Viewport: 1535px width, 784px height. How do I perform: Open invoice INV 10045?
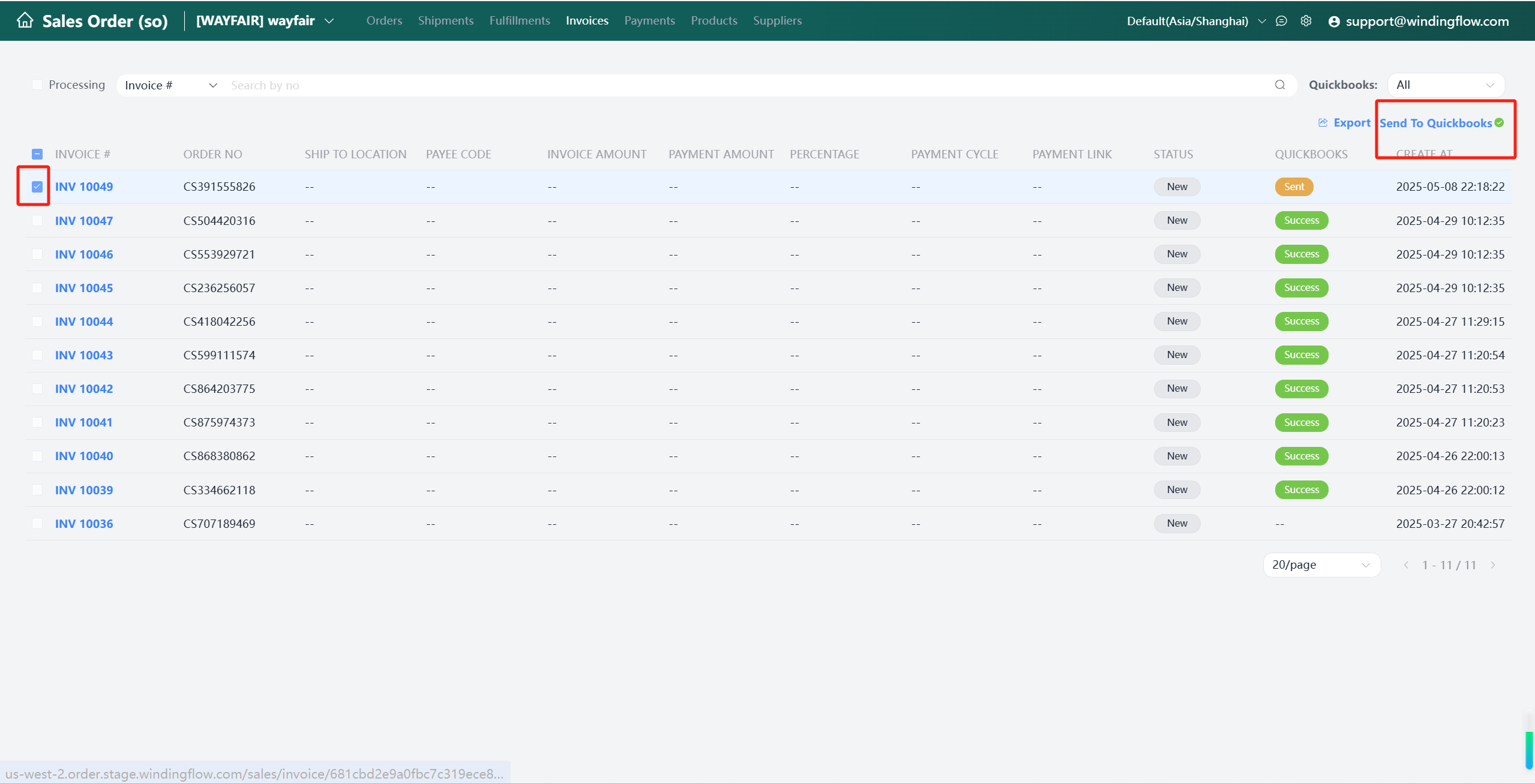coord(84,288)
